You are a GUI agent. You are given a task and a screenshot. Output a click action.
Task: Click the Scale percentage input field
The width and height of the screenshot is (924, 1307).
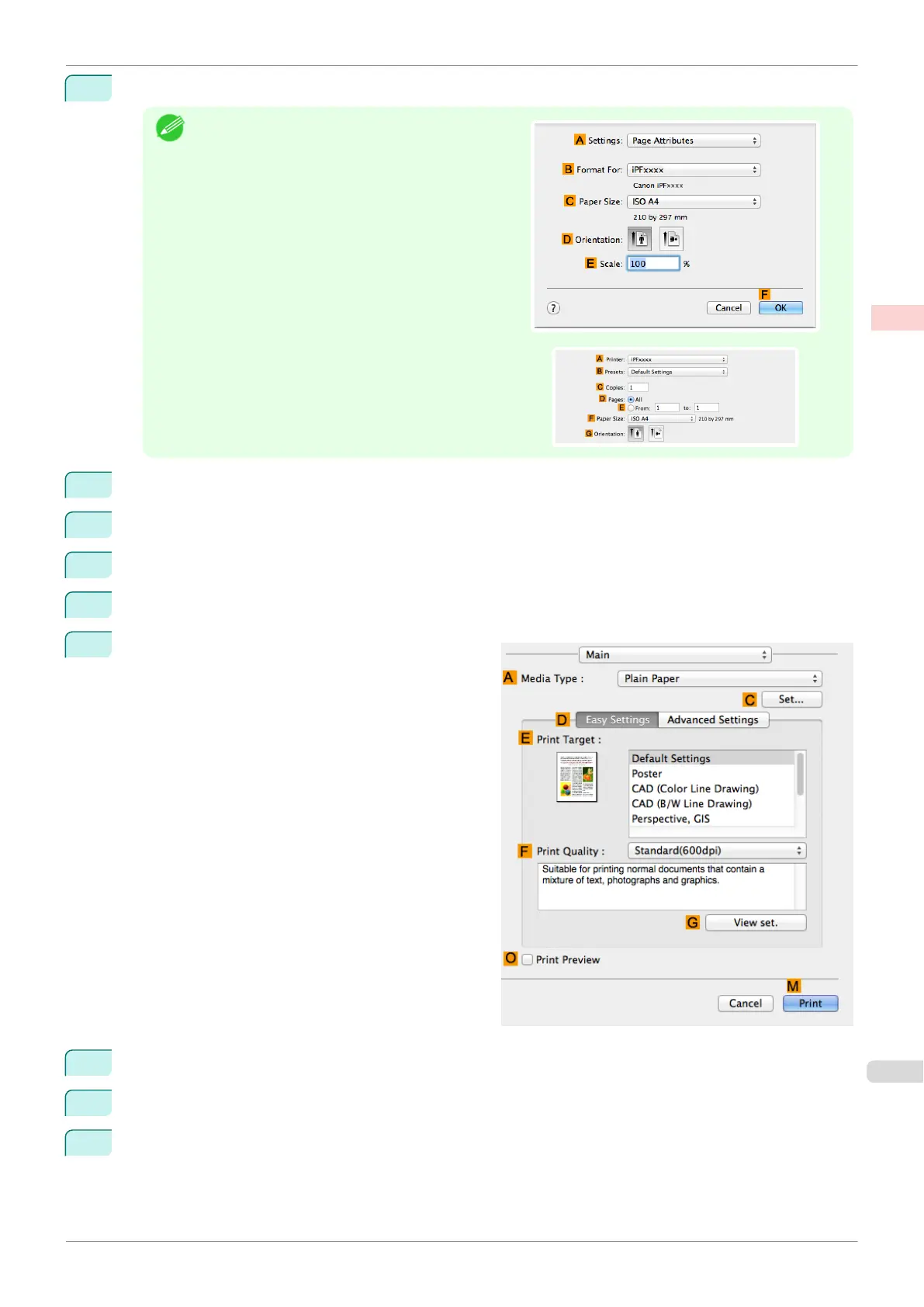[x=653, y=264]
